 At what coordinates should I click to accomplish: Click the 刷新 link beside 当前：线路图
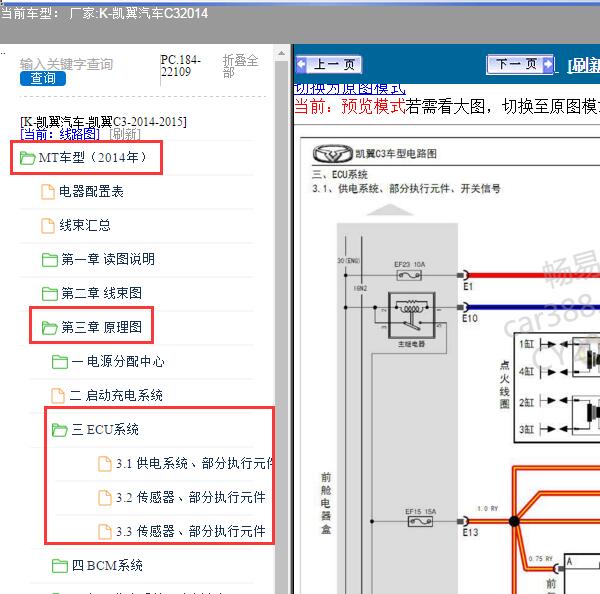pyautogui.click(x=125, y=134)
